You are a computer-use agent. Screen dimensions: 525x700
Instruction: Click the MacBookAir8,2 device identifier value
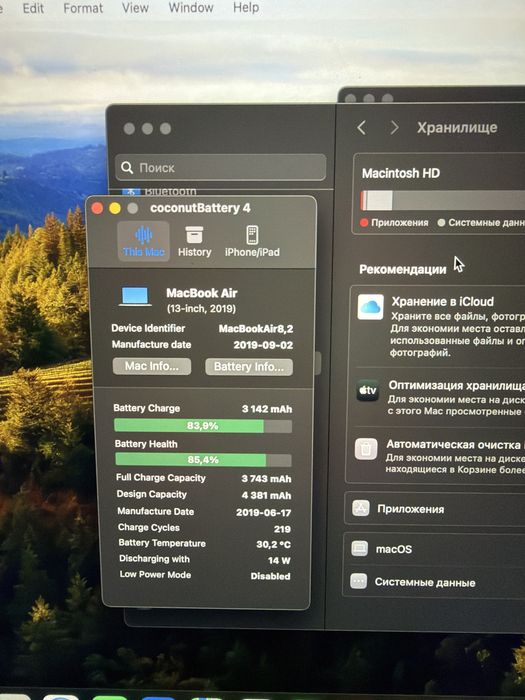[256, 329]
